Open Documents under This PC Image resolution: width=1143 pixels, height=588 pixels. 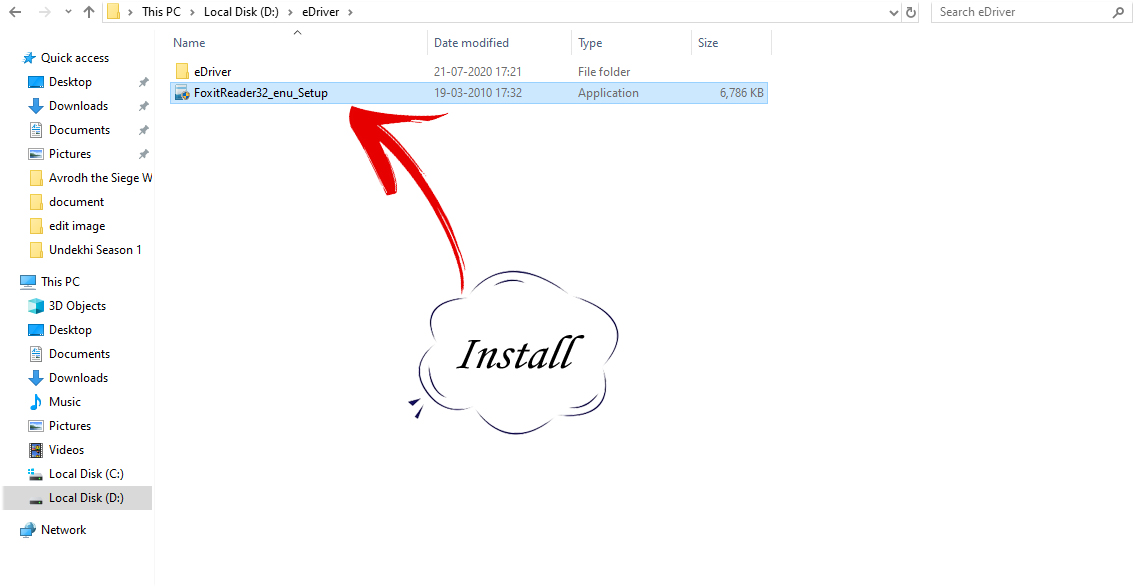79,354
